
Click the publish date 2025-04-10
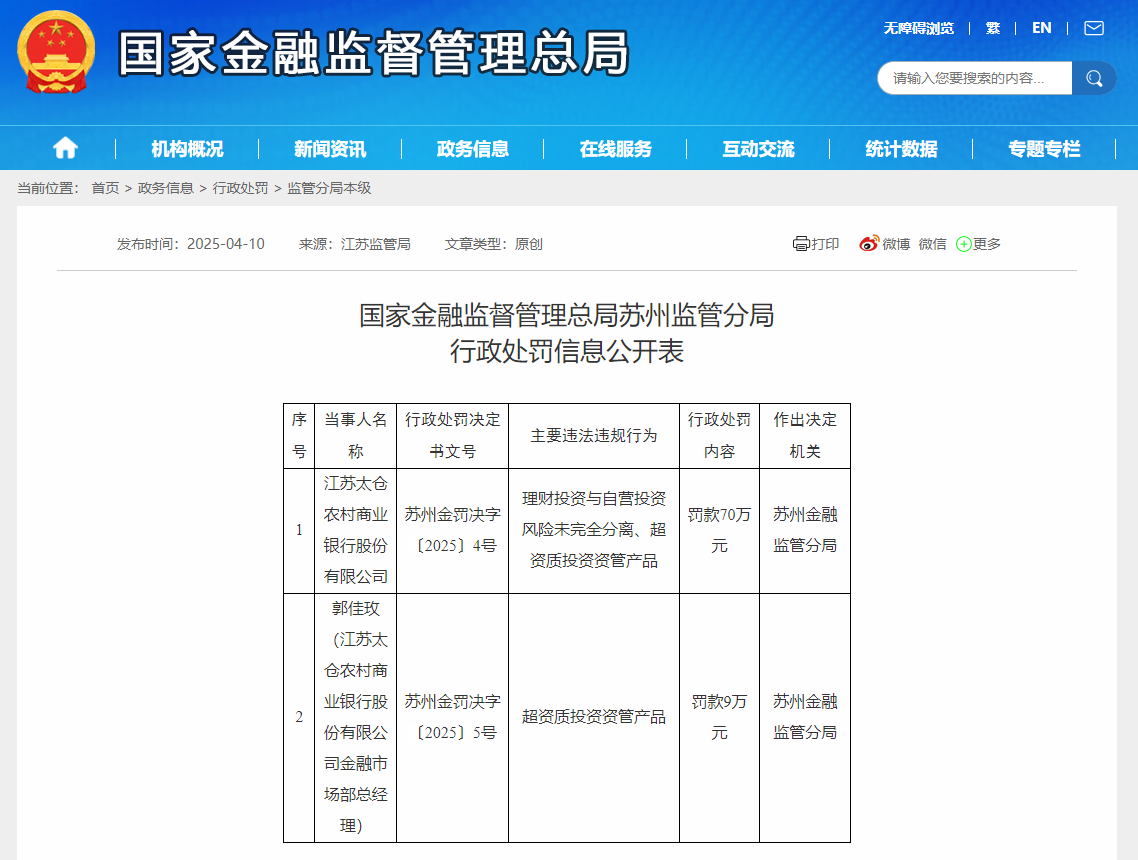tap(226, 244)
